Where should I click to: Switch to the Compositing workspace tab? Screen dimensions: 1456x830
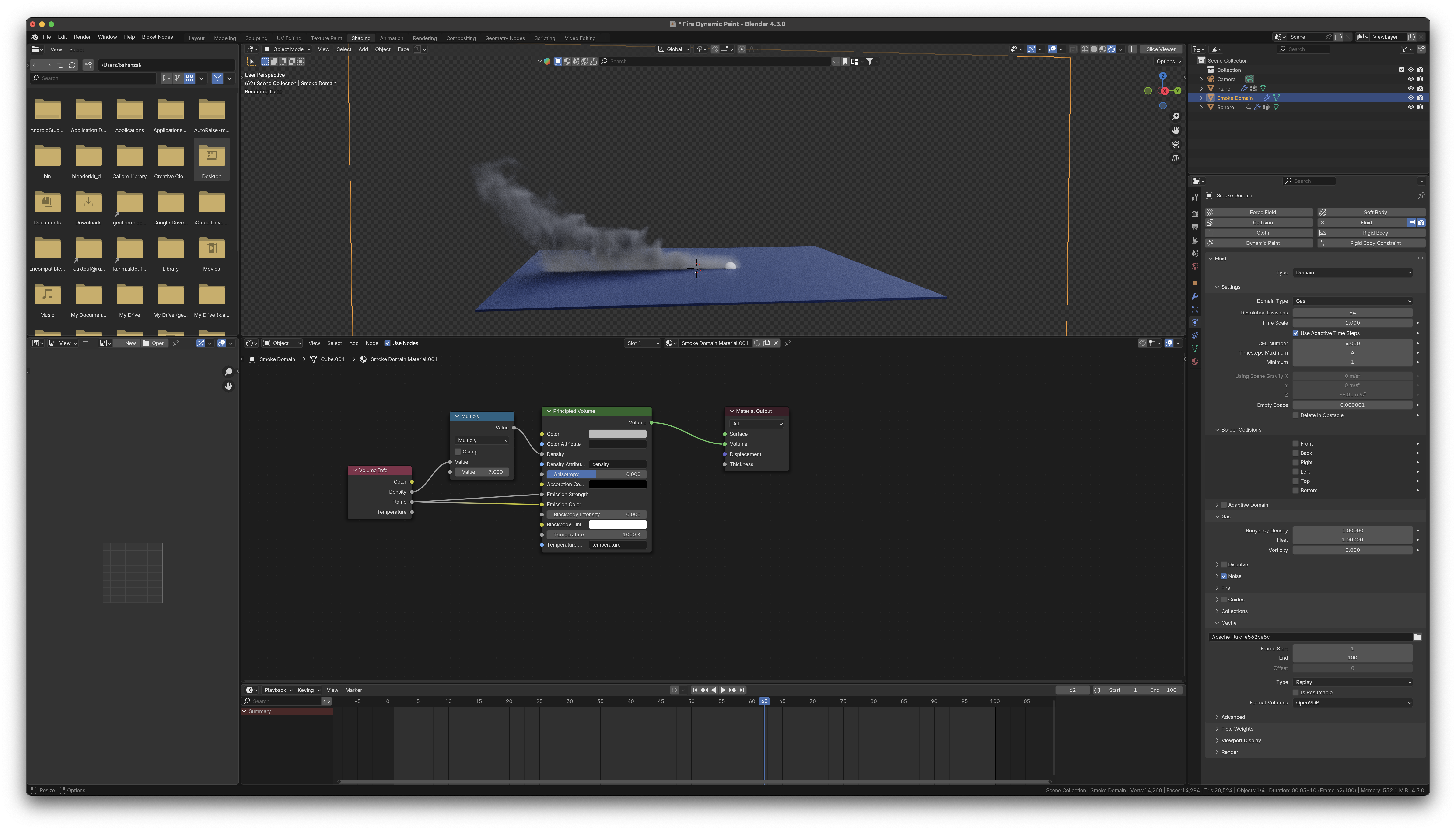[461, 38]
